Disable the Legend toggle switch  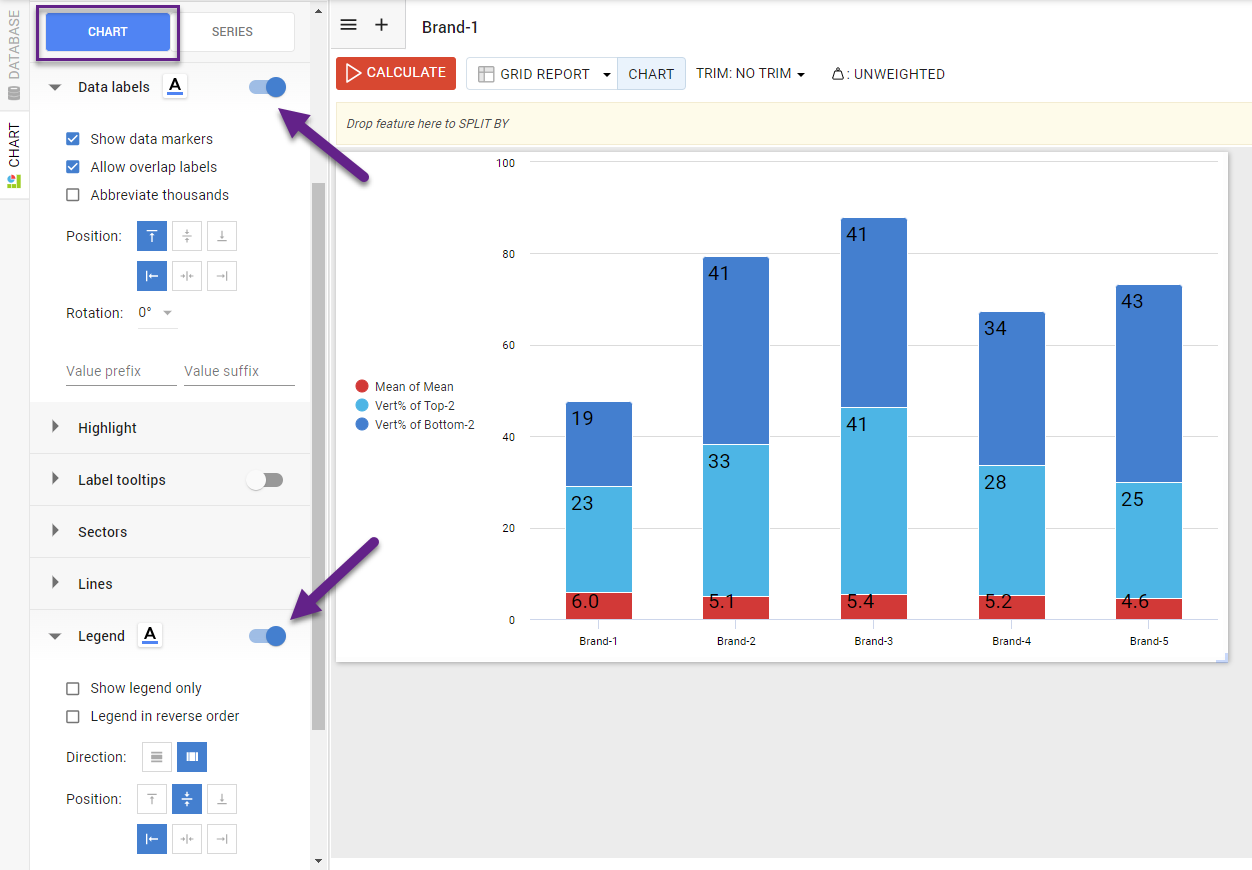pyautogui.click(x=268, y=636)
